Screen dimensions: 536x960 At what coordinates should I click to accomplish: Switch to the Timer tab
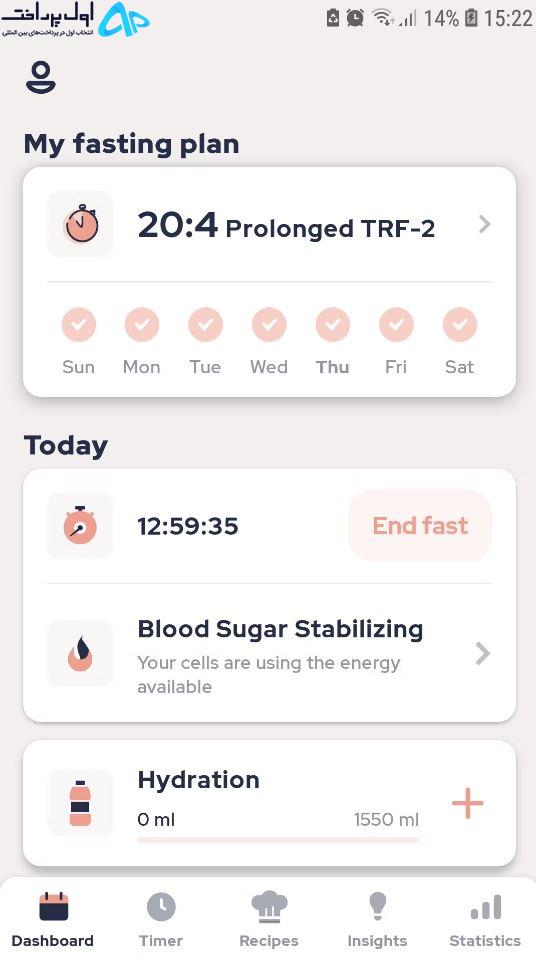pyautogui.click(x=160, y=920)
